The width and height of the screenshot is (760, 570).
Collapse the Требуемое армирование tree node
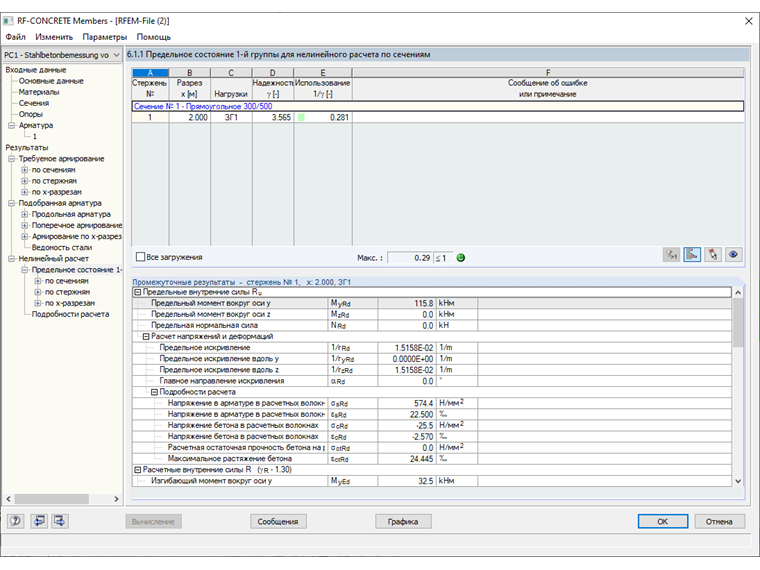click(12, 158)
